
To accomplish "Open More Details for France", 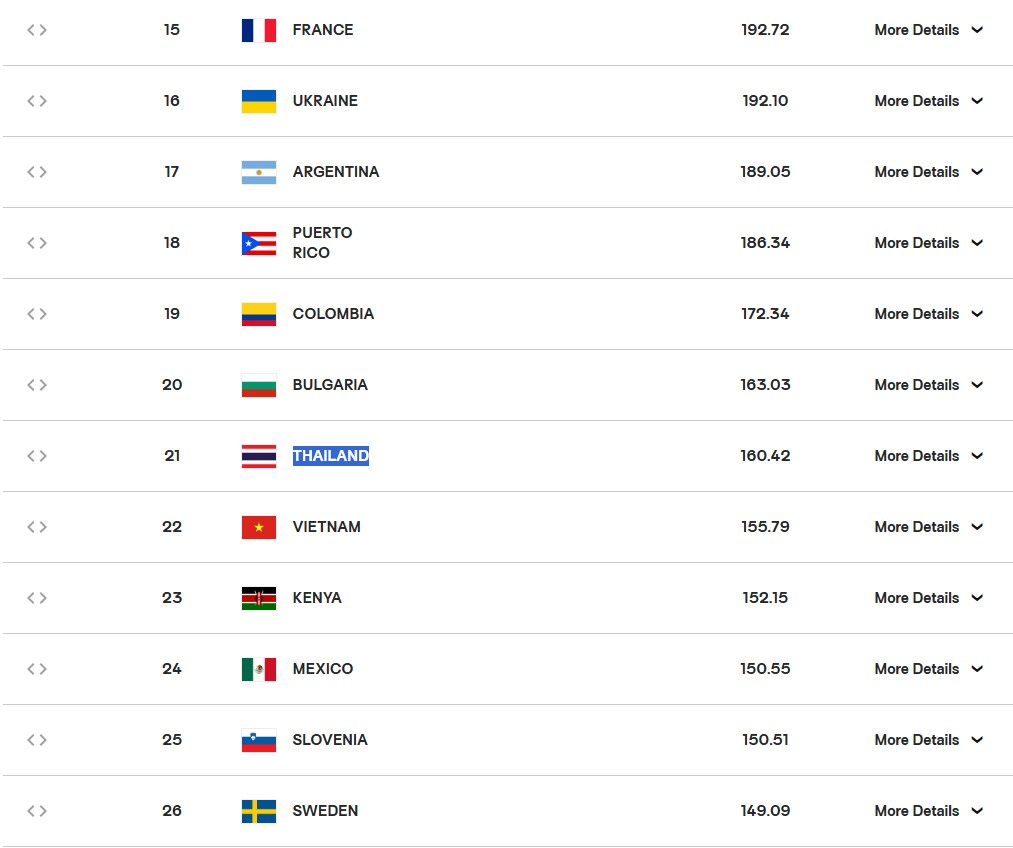I will tap(916, 30).
